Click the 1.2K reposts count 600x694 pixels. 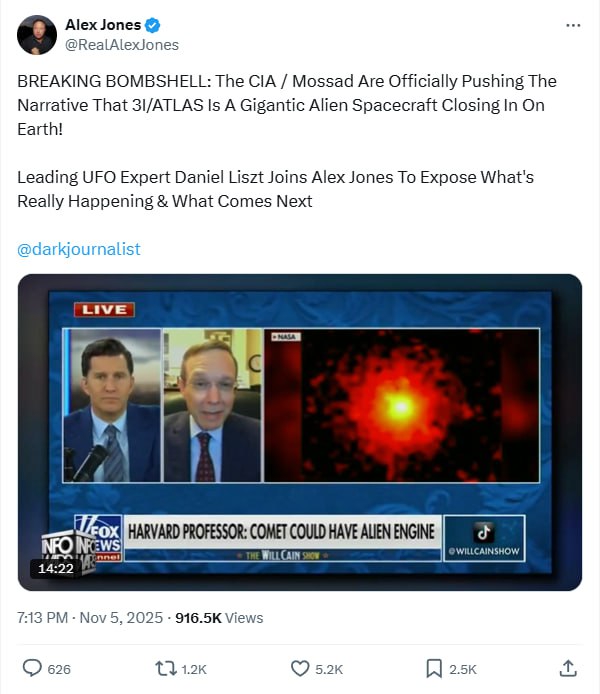[x=194, y=669]
